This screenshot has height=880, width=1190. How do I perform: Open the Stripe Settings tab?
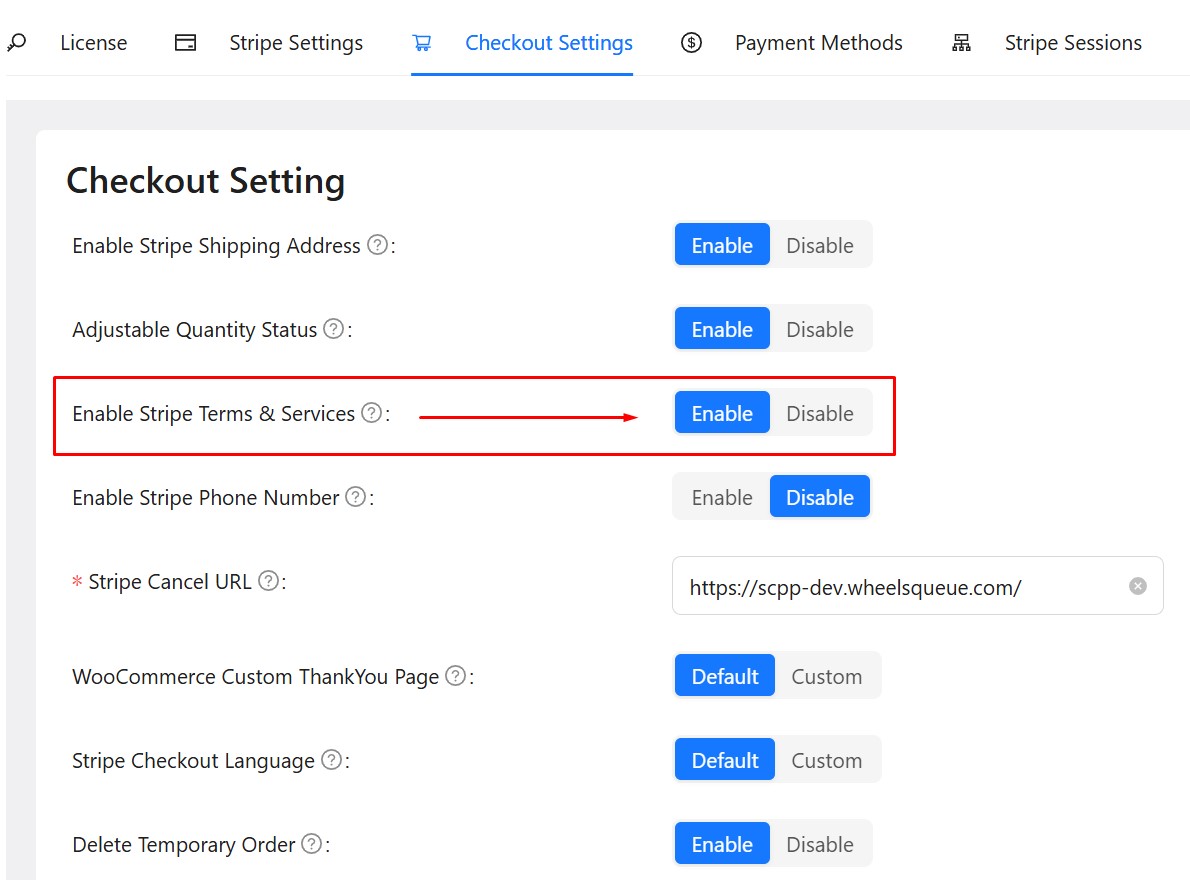[x=295, y=43]
